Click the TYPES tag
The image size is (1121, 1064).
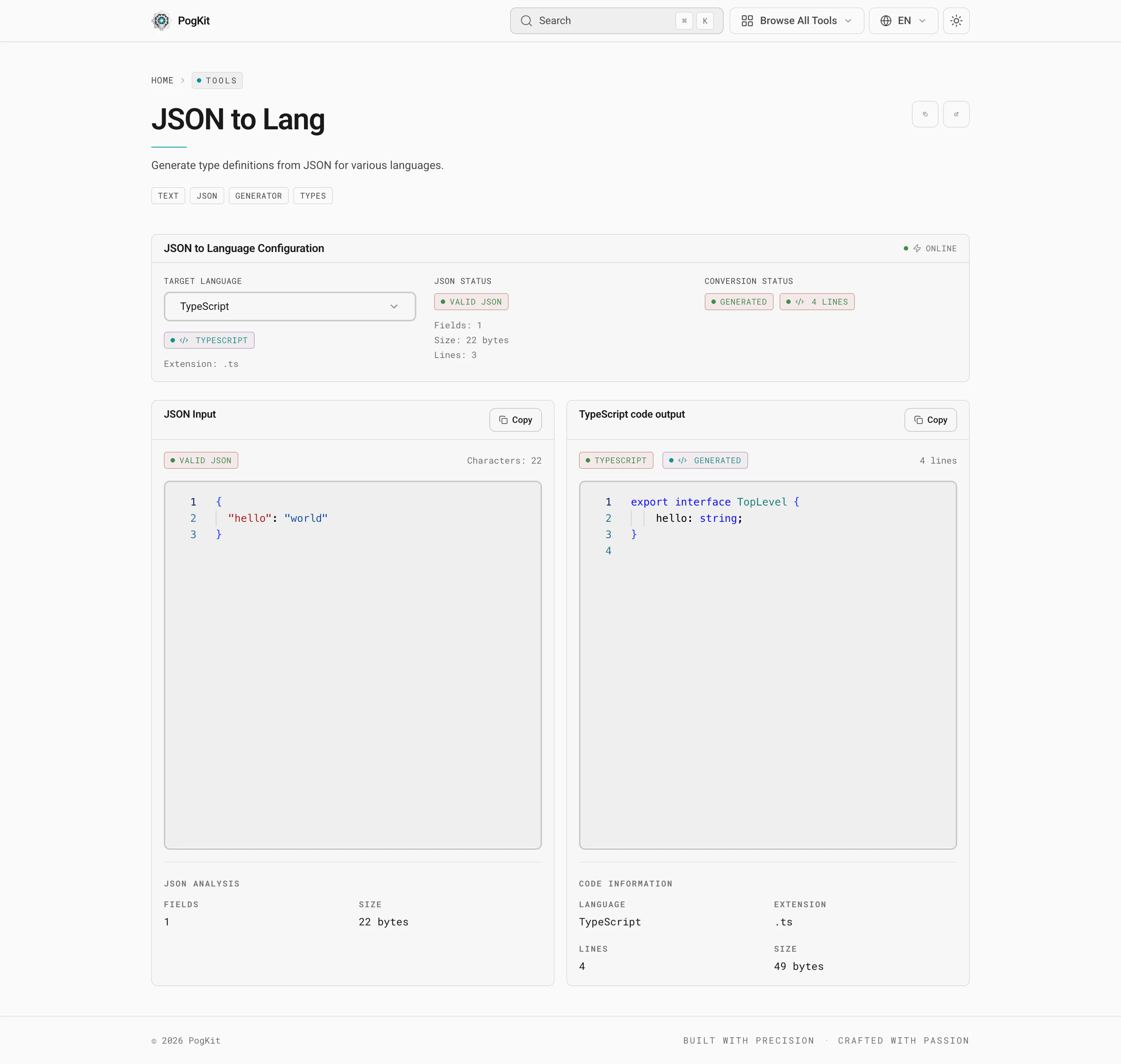tap(313, 196)
